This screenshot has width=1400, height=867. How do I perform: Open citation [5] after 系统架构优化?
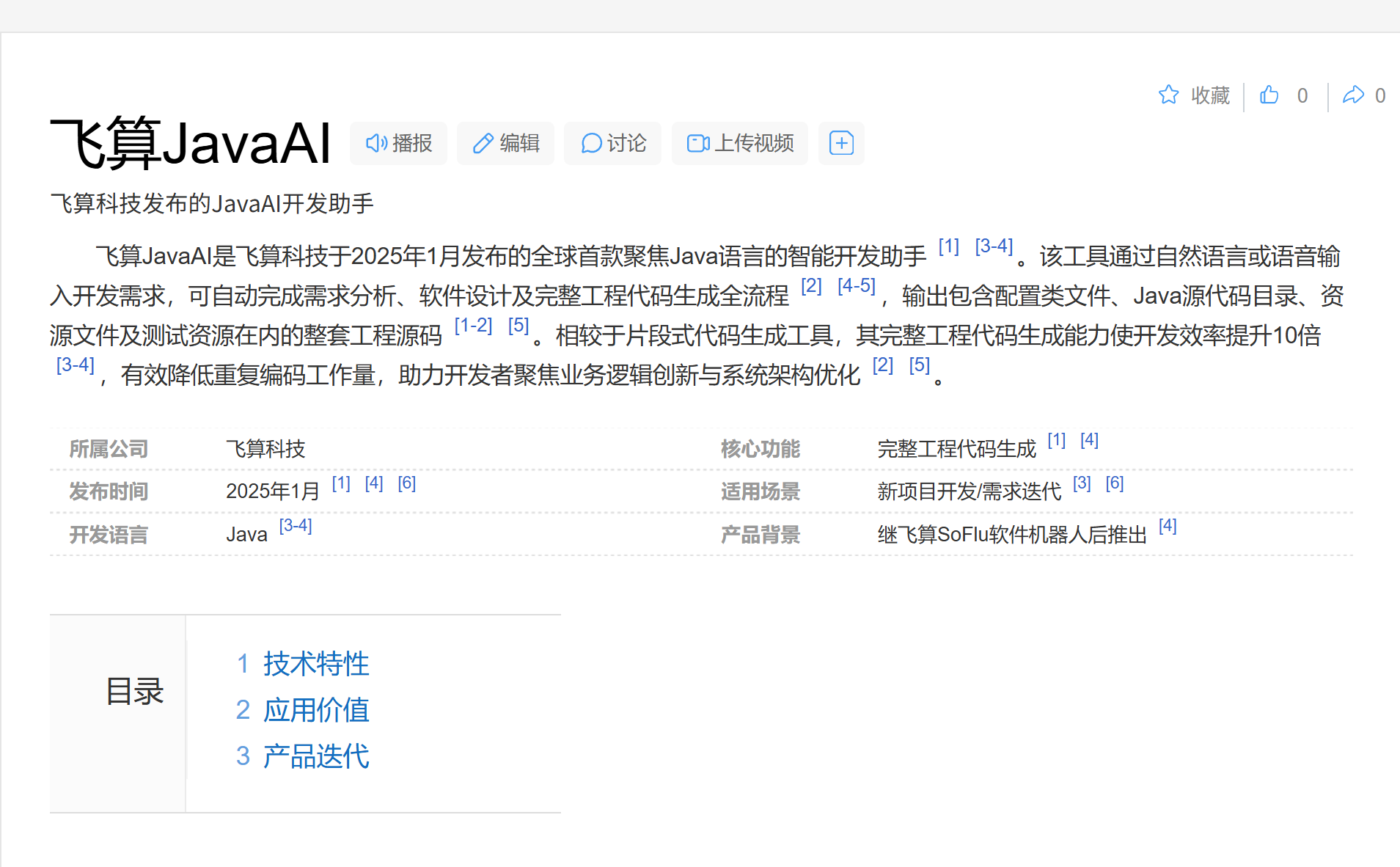coord(920,365)
